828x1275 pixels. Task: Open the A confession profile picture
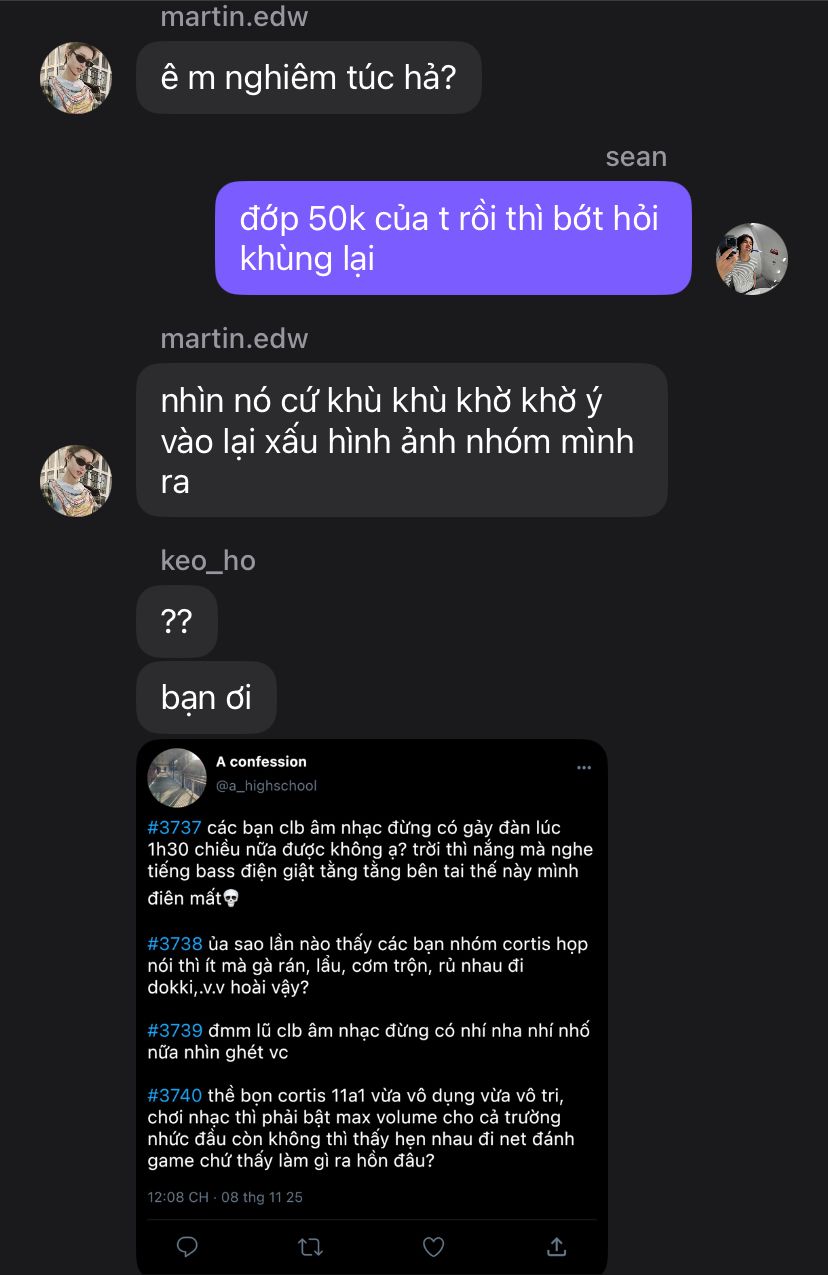177,777
